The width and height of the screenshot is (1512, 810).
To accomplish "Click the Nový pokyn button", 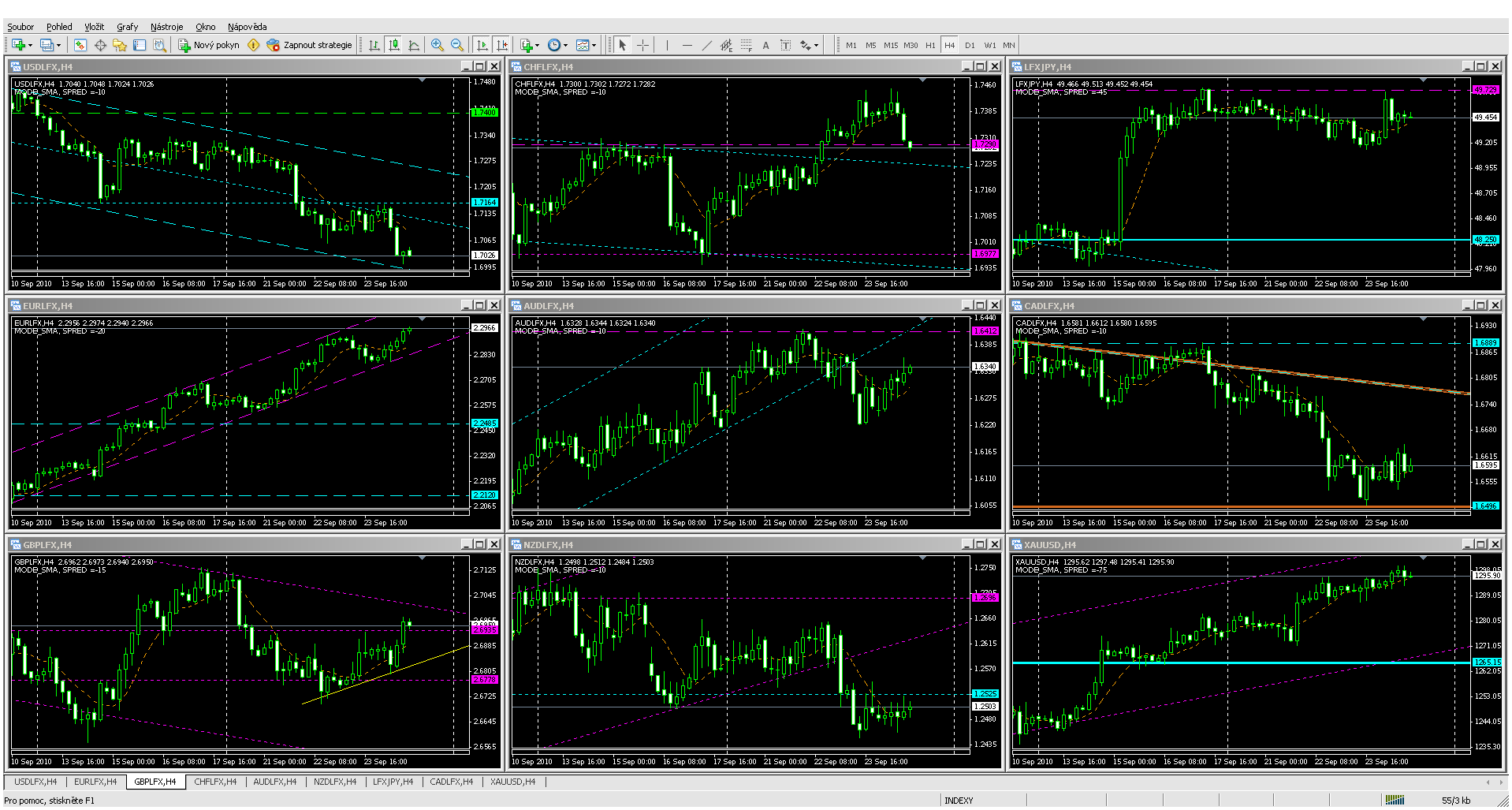I will coord(208,46).
